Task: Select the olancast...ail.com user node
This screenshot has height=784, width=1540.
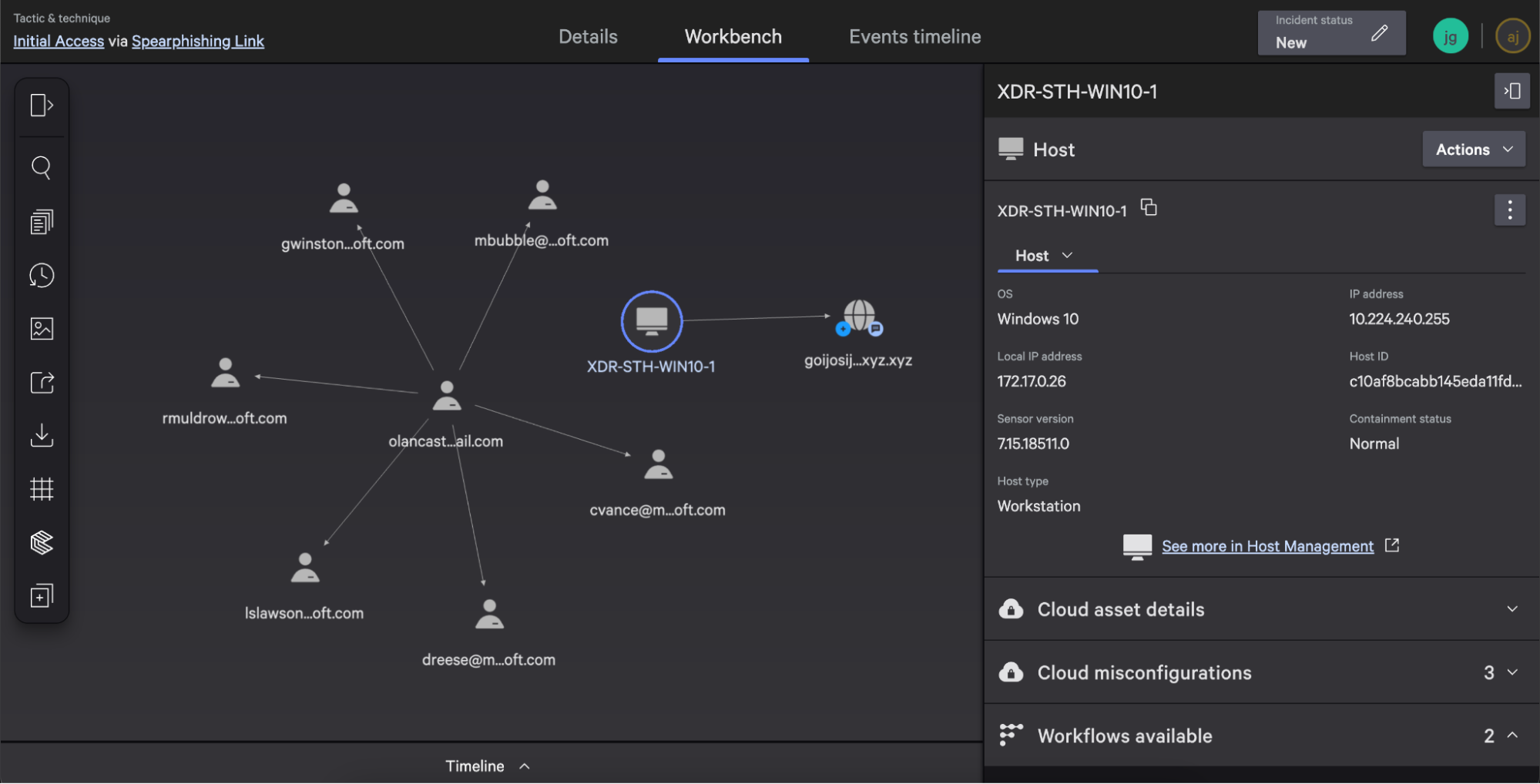Action: pyautogui.click(x=447, y=396)
